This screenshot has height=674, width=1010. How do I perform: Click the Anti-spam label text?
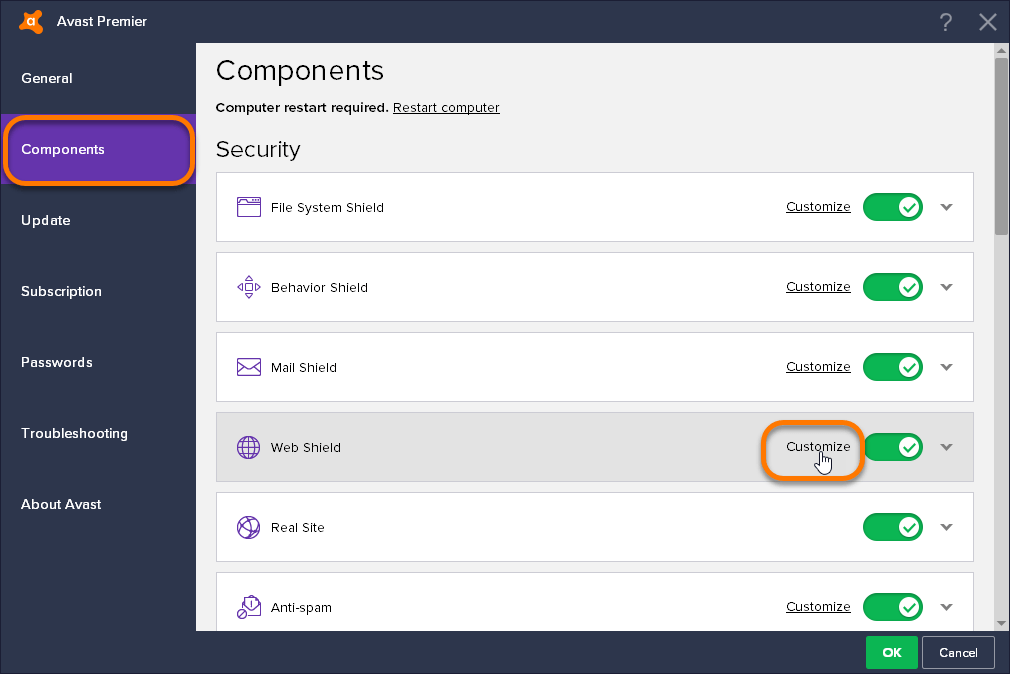[x=301, y=608]
